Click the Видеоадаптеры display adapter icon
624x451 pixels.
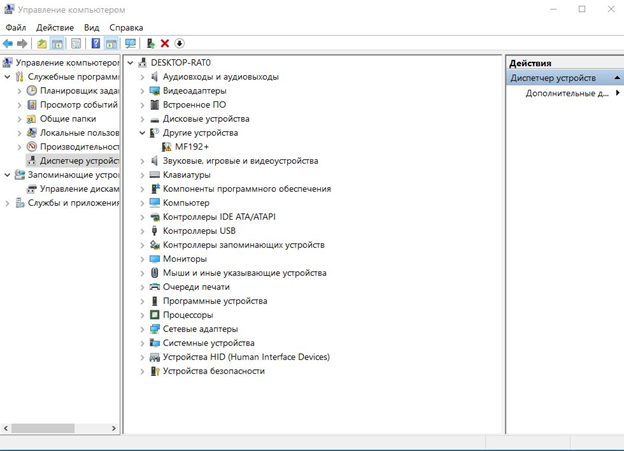point(154,91)
